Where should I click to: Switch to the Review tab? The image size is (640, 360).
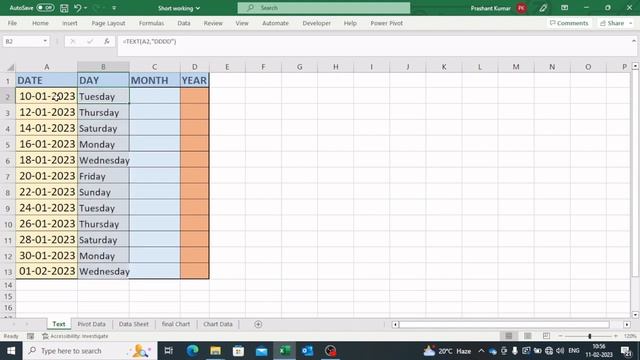213,23
